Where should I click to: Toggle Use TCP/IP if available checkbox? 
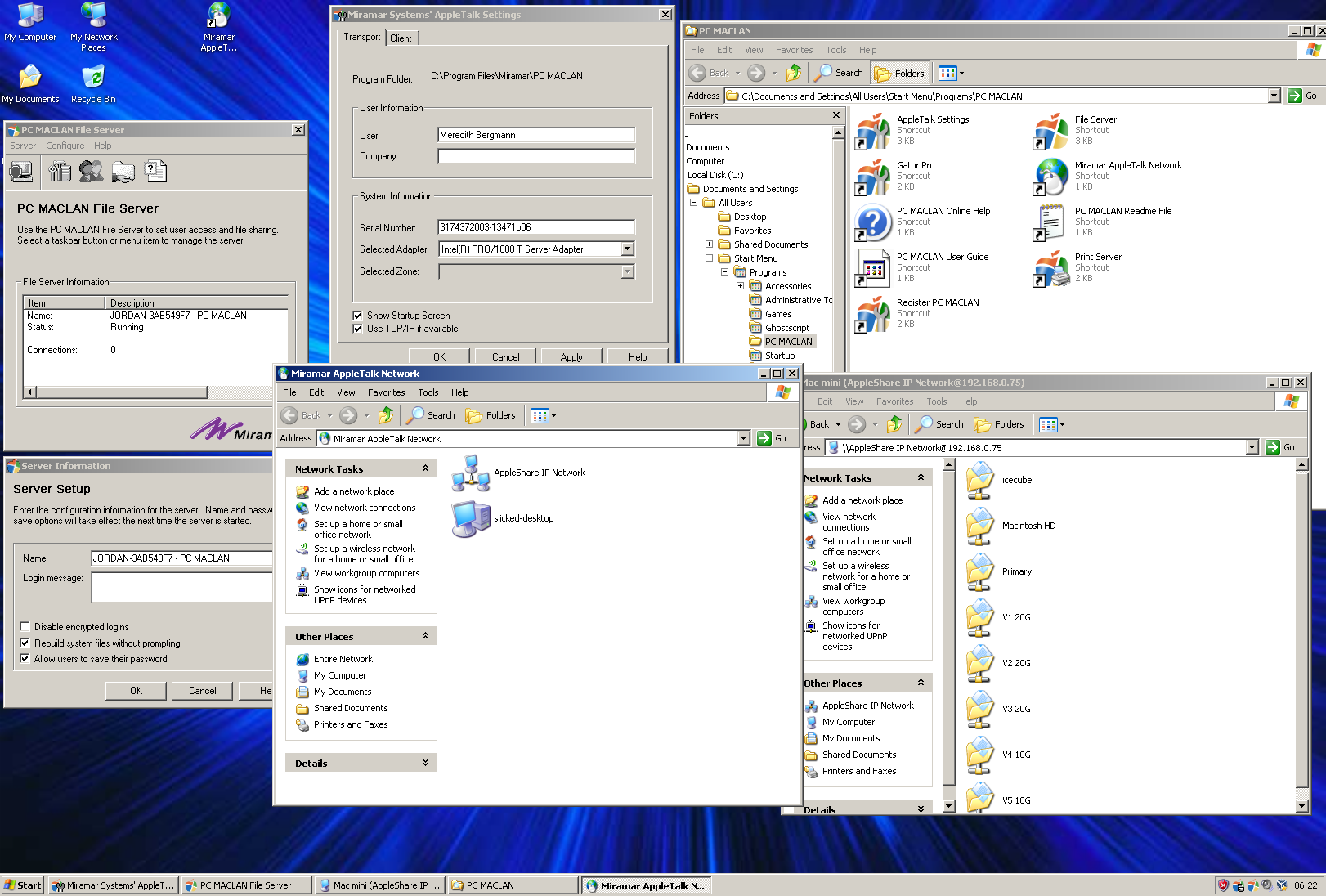coord(357,329)
